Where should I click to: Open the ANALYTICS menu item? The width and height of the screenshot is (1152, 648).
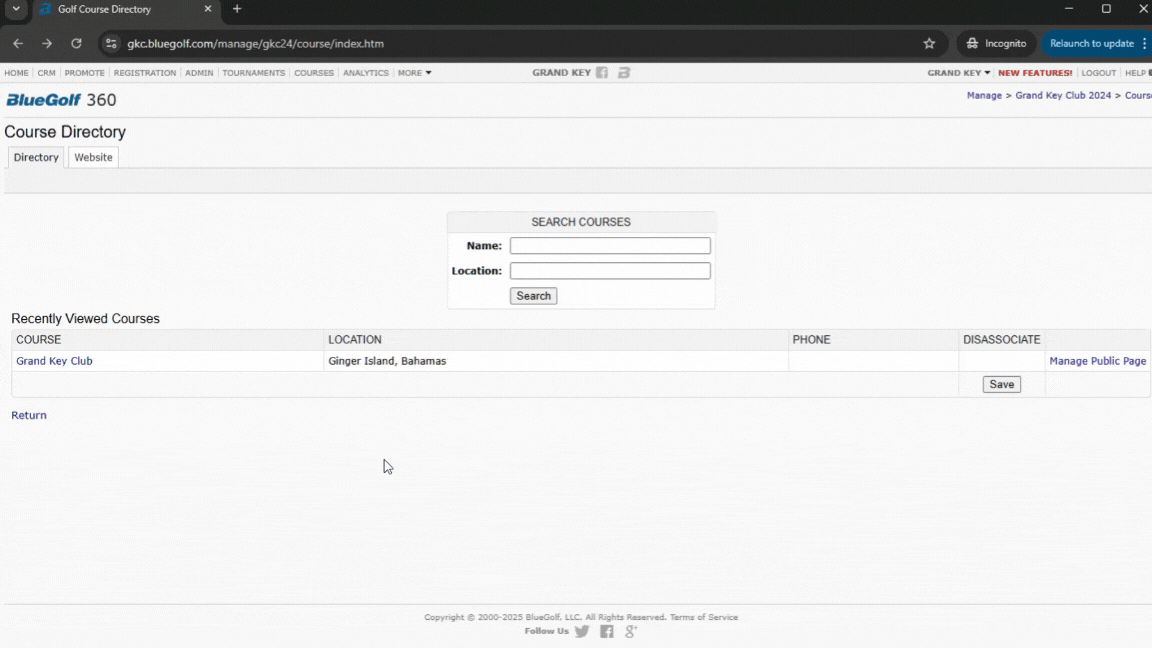tap(366, 73)
